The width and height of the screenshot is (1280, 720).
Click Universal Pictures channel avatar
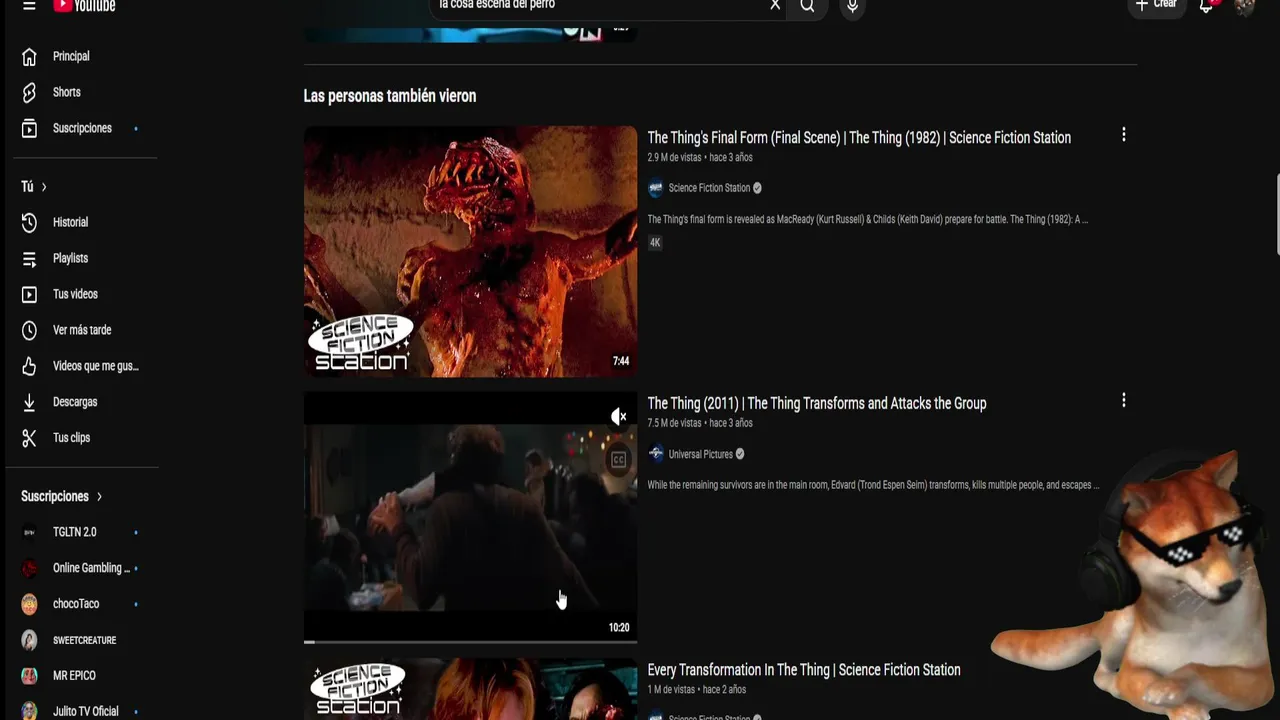656,454
